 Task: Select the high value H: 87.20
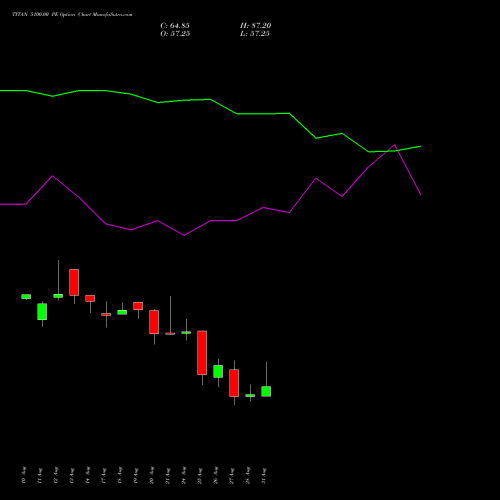(x=255, y=26)
